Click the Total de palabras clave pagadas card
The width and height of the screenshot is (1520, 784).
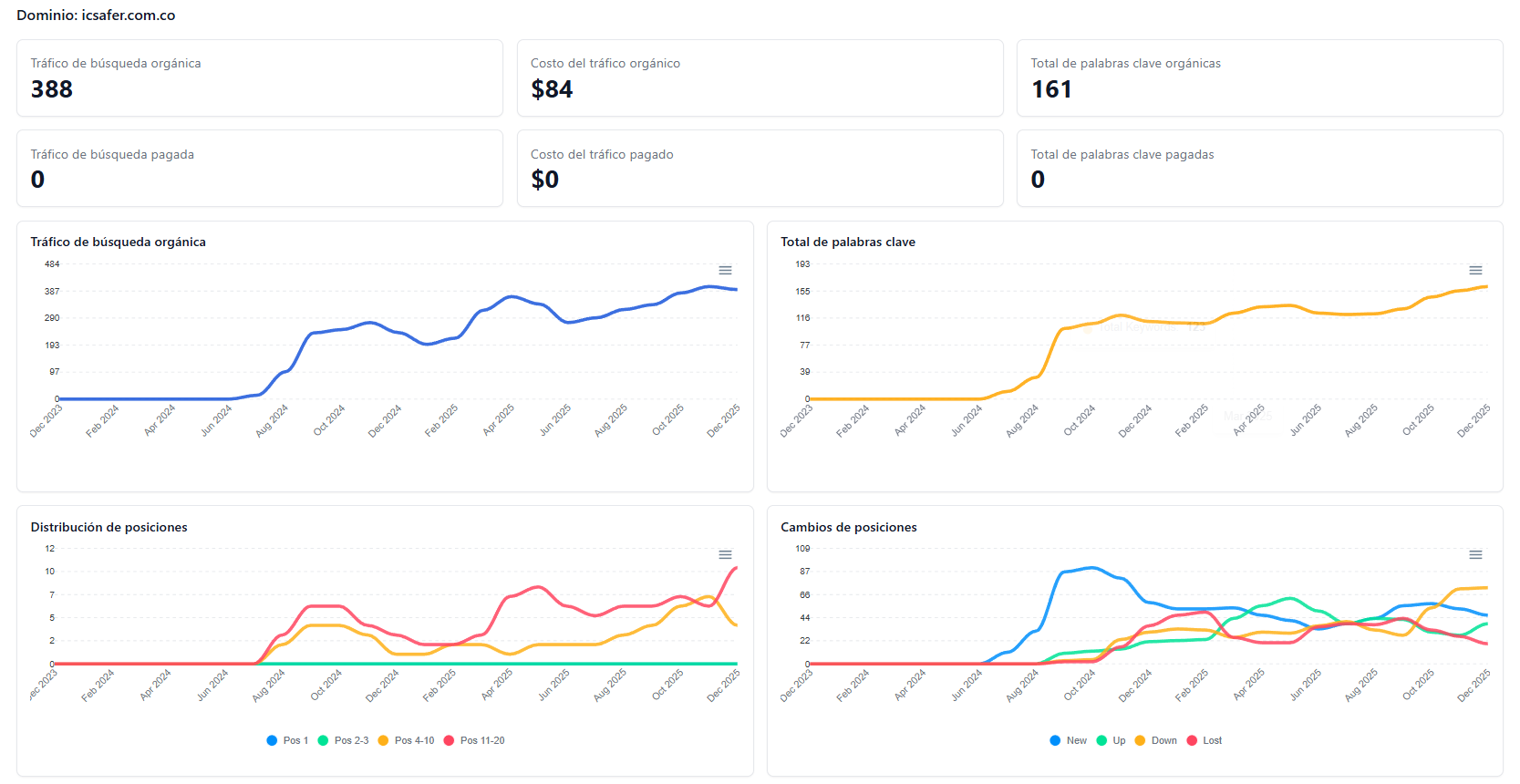pyautogui.click(x=1259, y=169)
